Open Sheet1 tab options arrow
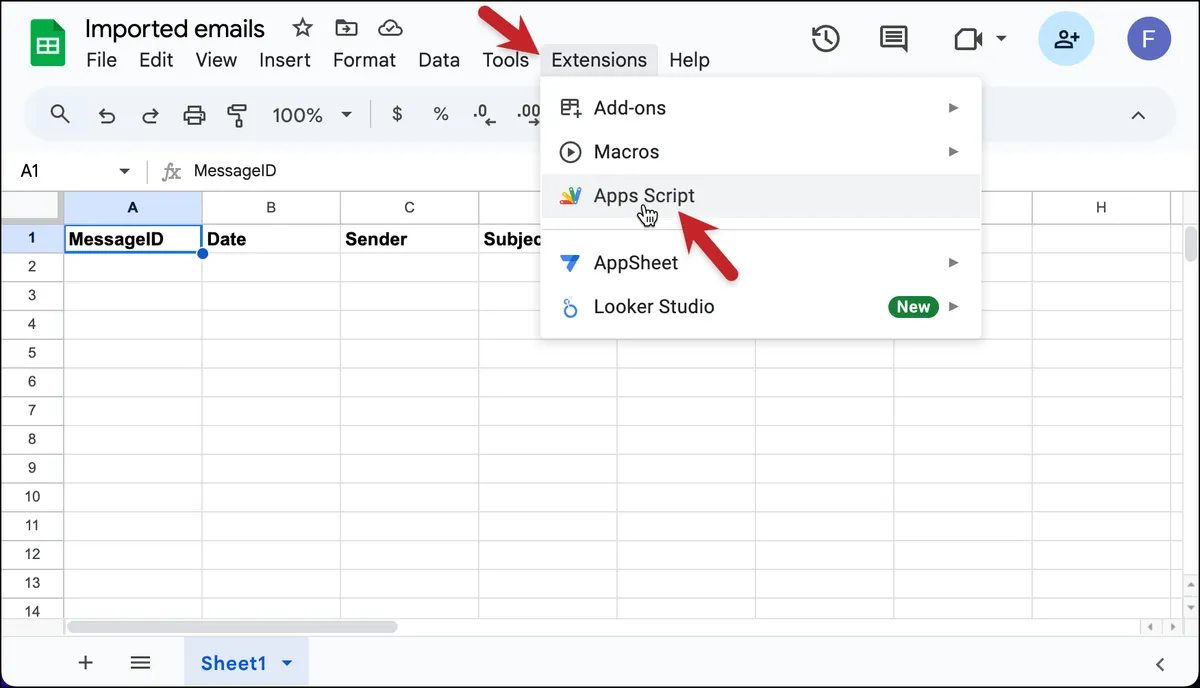The image size is (1200, 688). tap(287, 663)
